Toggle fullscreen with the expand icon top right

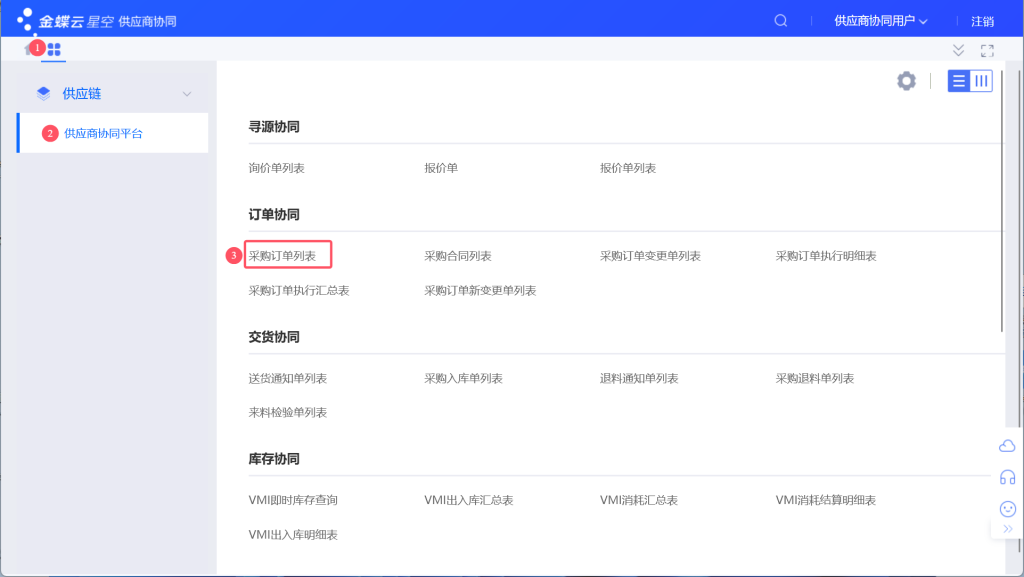coord(989,49)
